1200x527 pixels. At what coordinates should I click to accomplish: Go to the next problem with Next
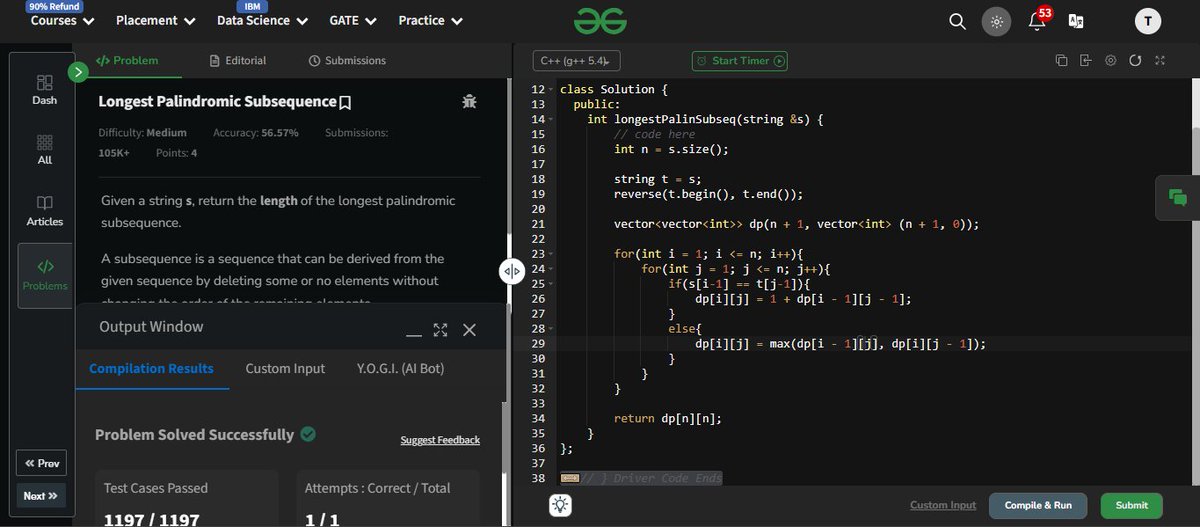[41, 495]
